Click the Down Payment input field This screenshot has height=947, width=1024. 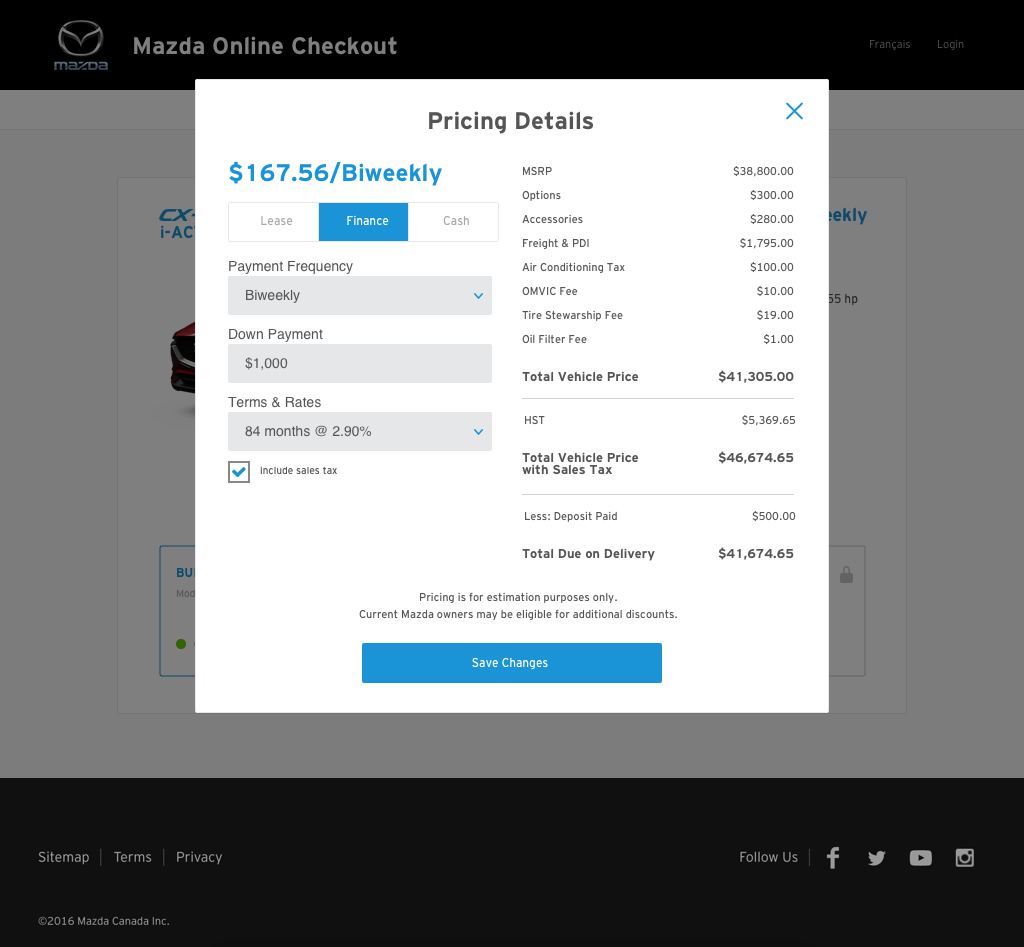point(360,363)
